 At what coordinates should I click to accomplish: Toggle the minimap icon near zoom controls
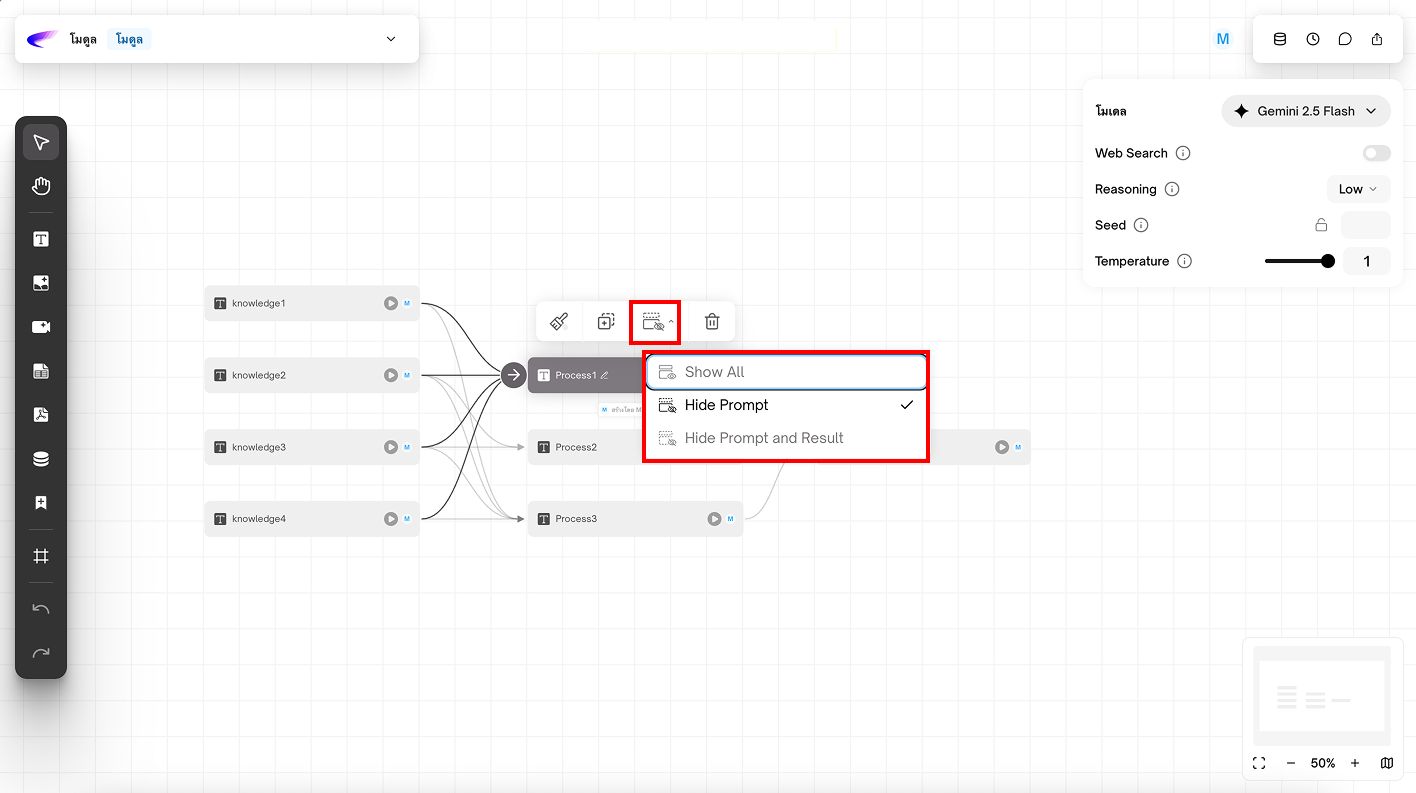click(x=1387, y=763)
